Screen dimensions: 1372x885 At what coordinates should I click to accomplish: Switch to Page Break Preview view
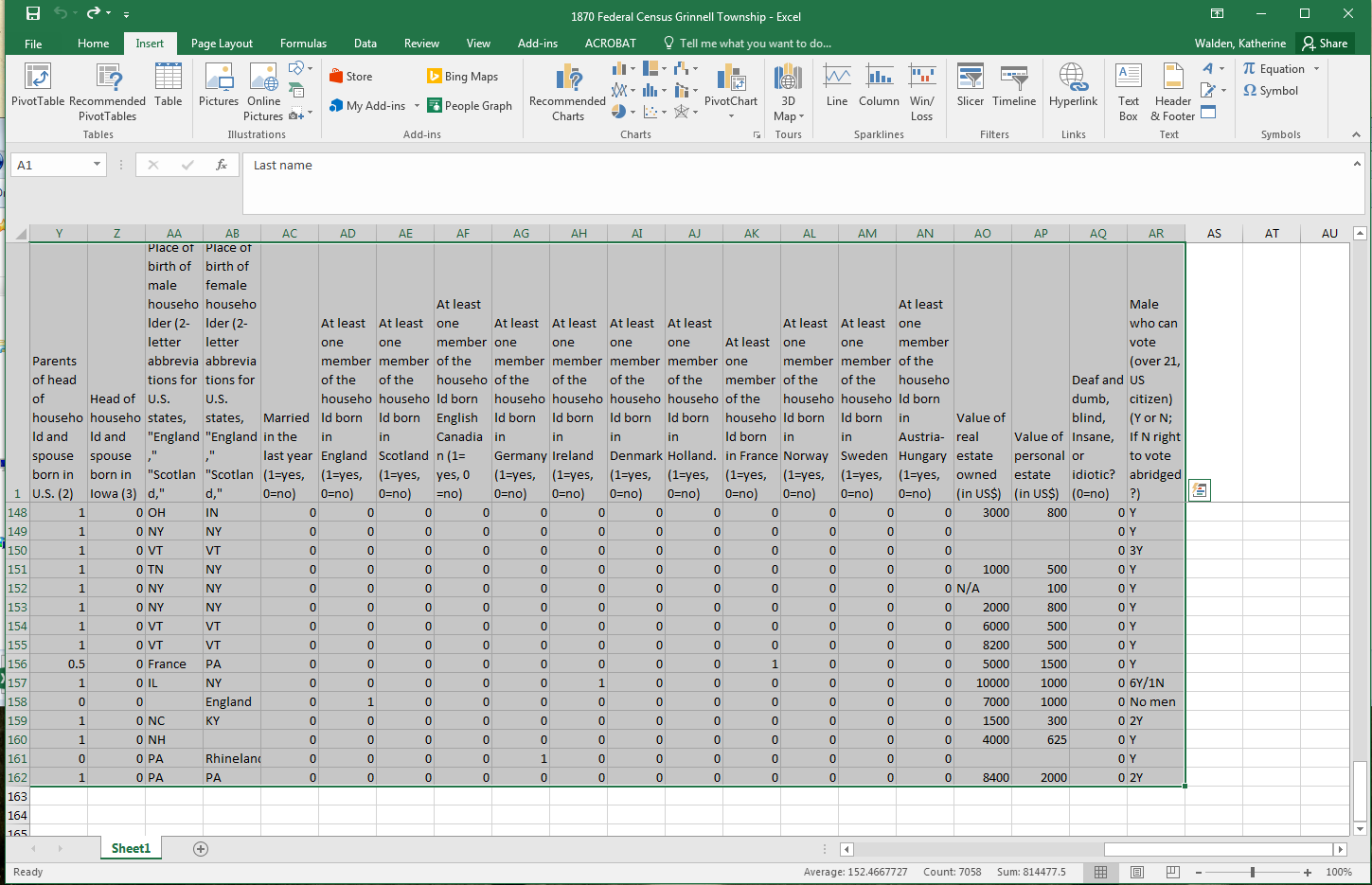(1173, 872)
